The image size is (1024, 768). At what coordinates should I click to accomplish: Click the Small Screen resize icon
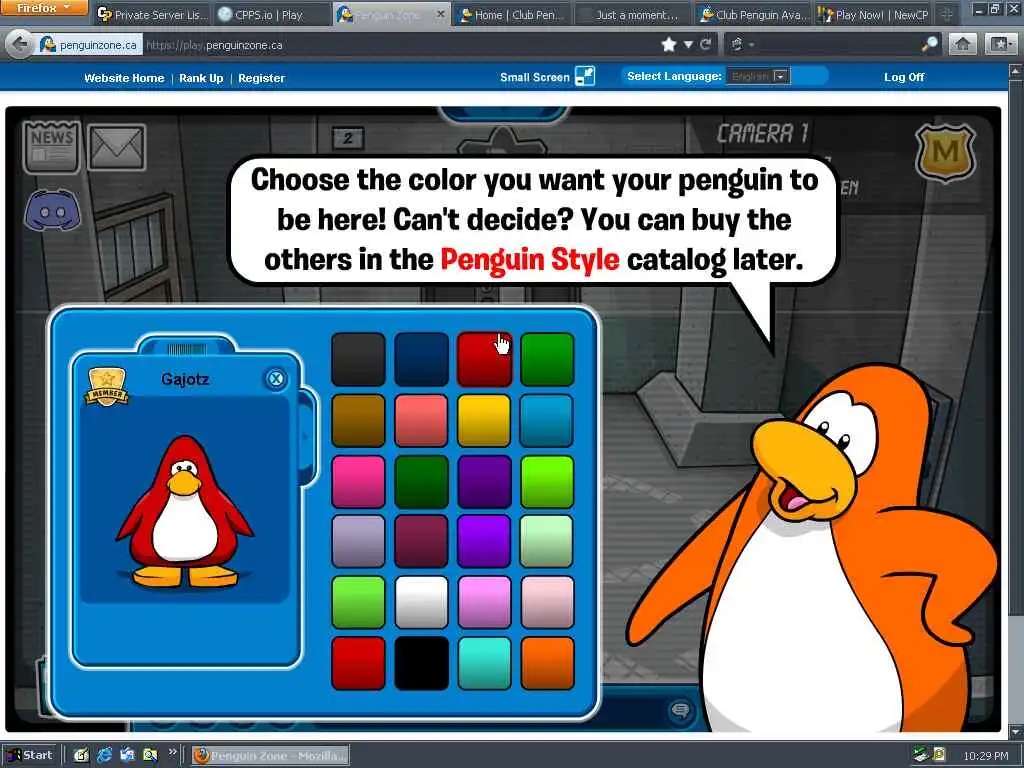click(x=585, y=76)
